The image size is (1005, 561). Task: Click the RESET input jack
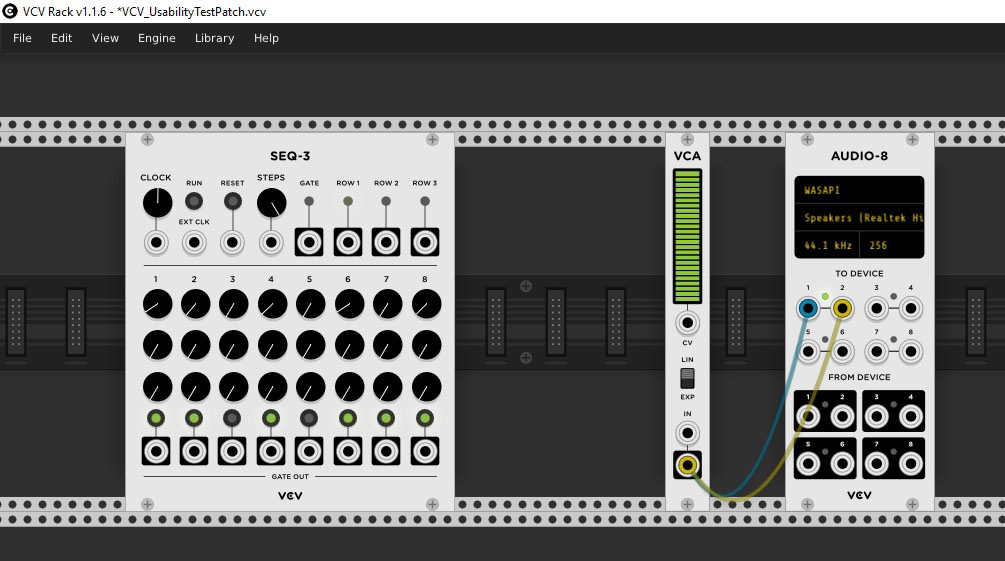[233, 243]
